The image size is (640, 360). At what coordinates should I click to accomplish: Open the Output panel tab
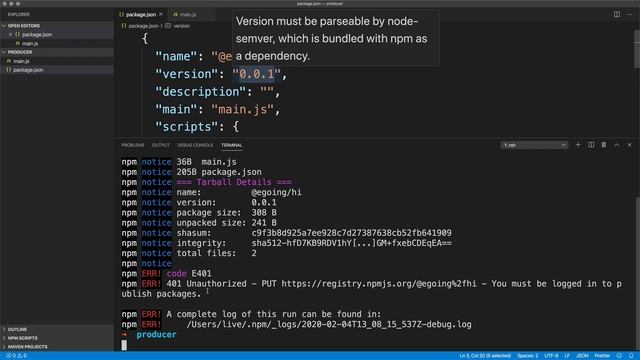(x=160, y=145)
